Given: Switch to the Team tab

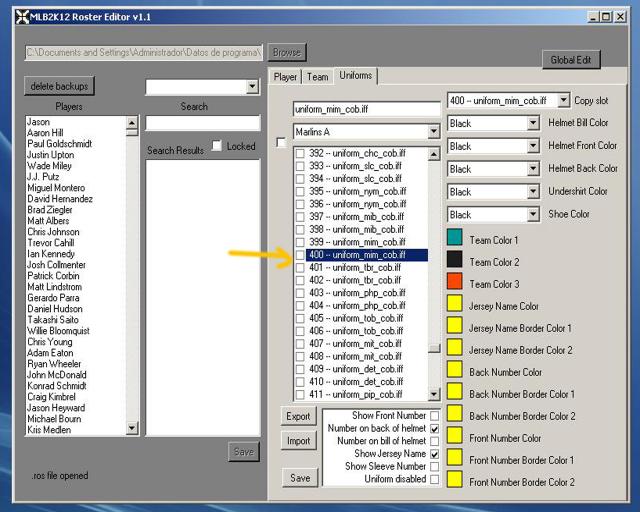Looking at the screenshot, I should [318, 77].
